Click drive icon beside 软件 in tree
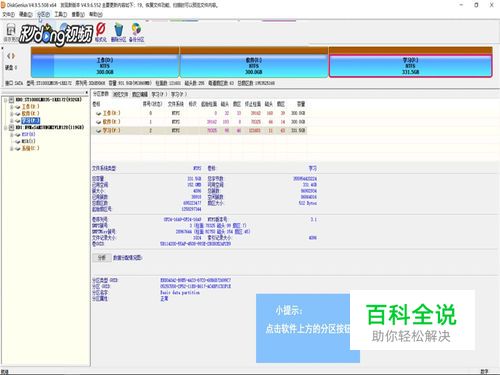Viewport: 500px width, 375px height. pos(18,114)
